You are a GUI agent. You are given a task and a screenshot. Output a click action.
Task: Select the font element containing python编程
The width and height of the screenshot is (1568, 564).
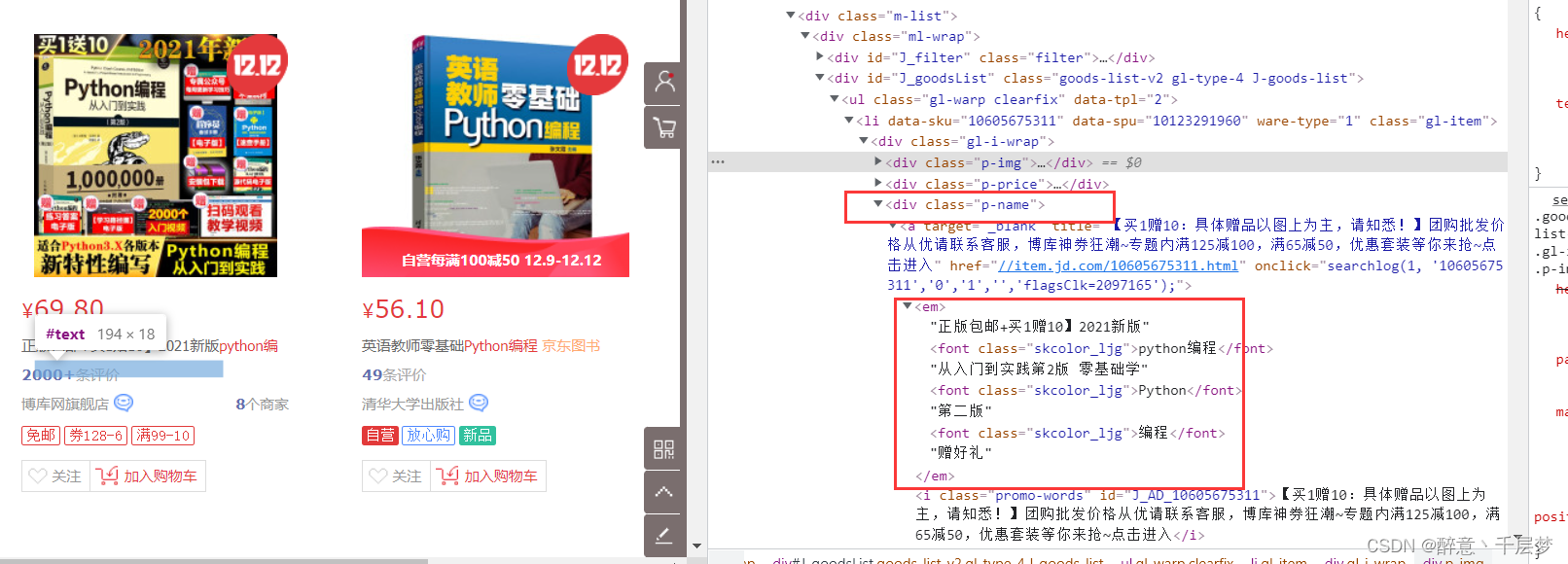click(x=1101, y=348)
